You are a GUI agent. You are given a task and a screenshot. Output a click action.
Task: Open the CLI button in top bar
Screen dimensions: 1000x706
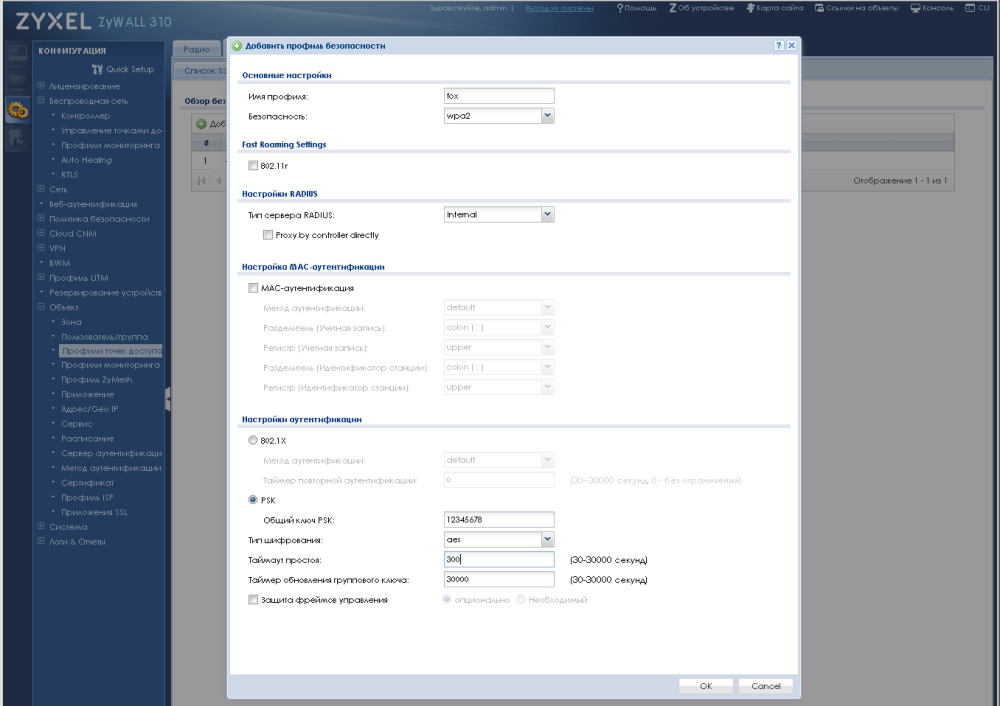(977, 8)
